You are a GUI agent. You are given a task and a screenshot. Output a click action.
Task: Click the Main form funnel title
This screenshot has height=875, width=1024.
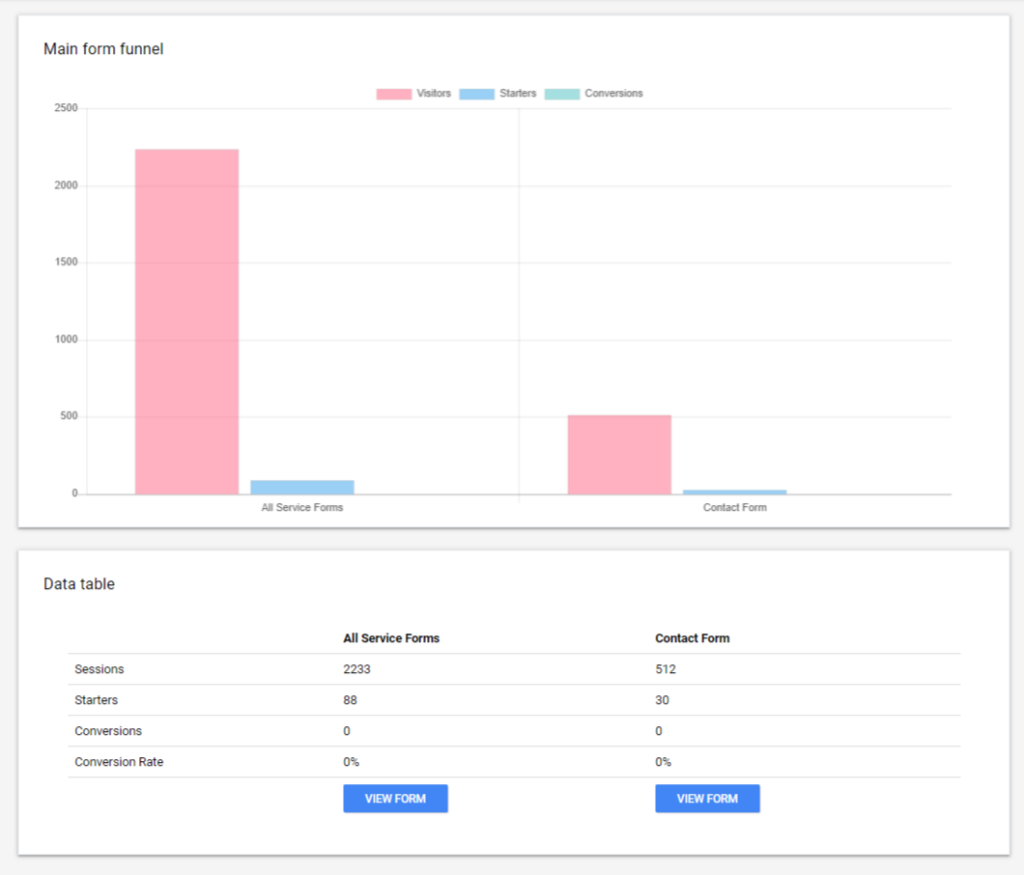[104, 48]
